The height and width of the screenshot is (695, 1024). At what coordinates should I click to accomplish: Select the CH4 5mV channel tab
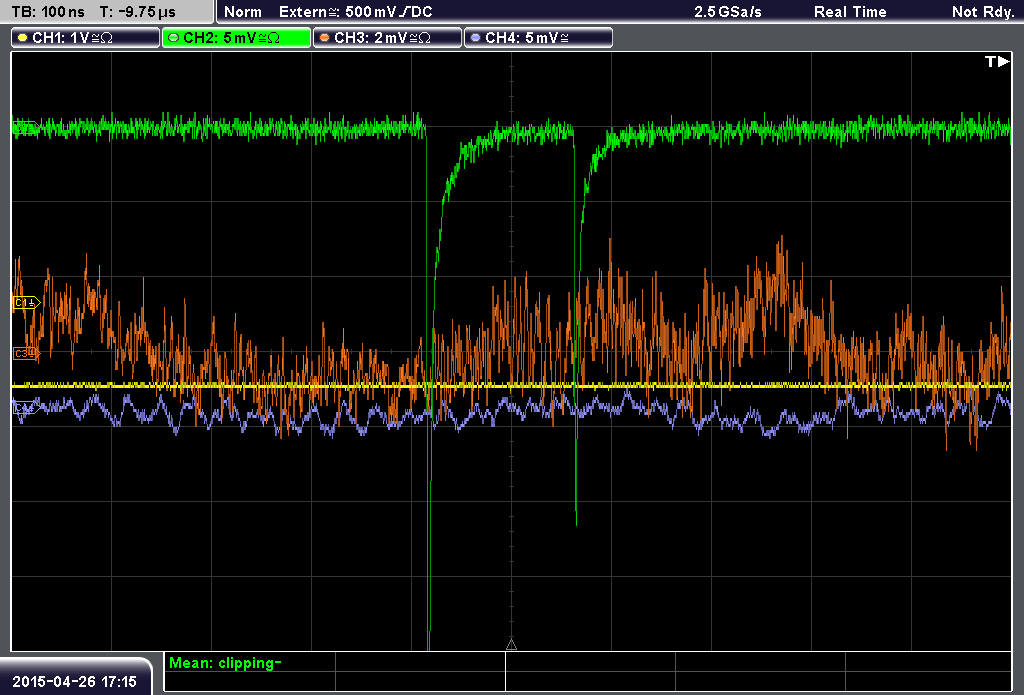(x=538, y=38)
